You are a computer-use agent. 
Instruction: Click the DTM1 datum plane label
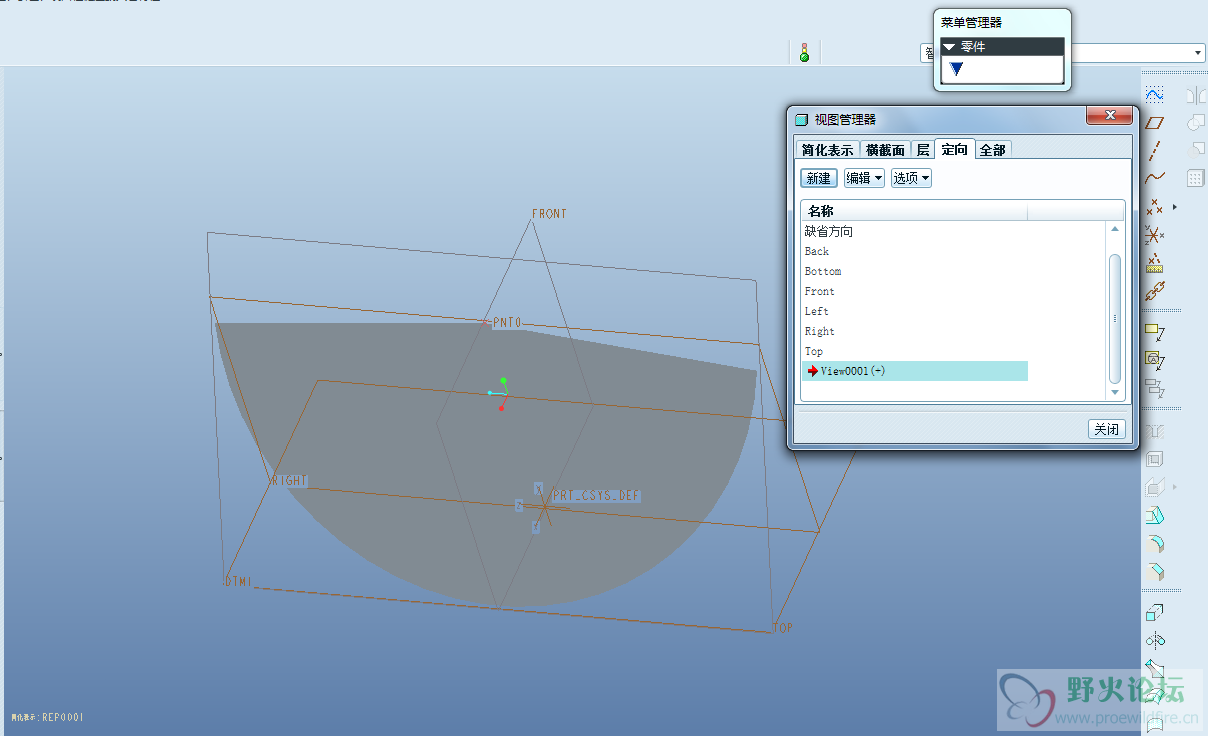click(238, 581)
